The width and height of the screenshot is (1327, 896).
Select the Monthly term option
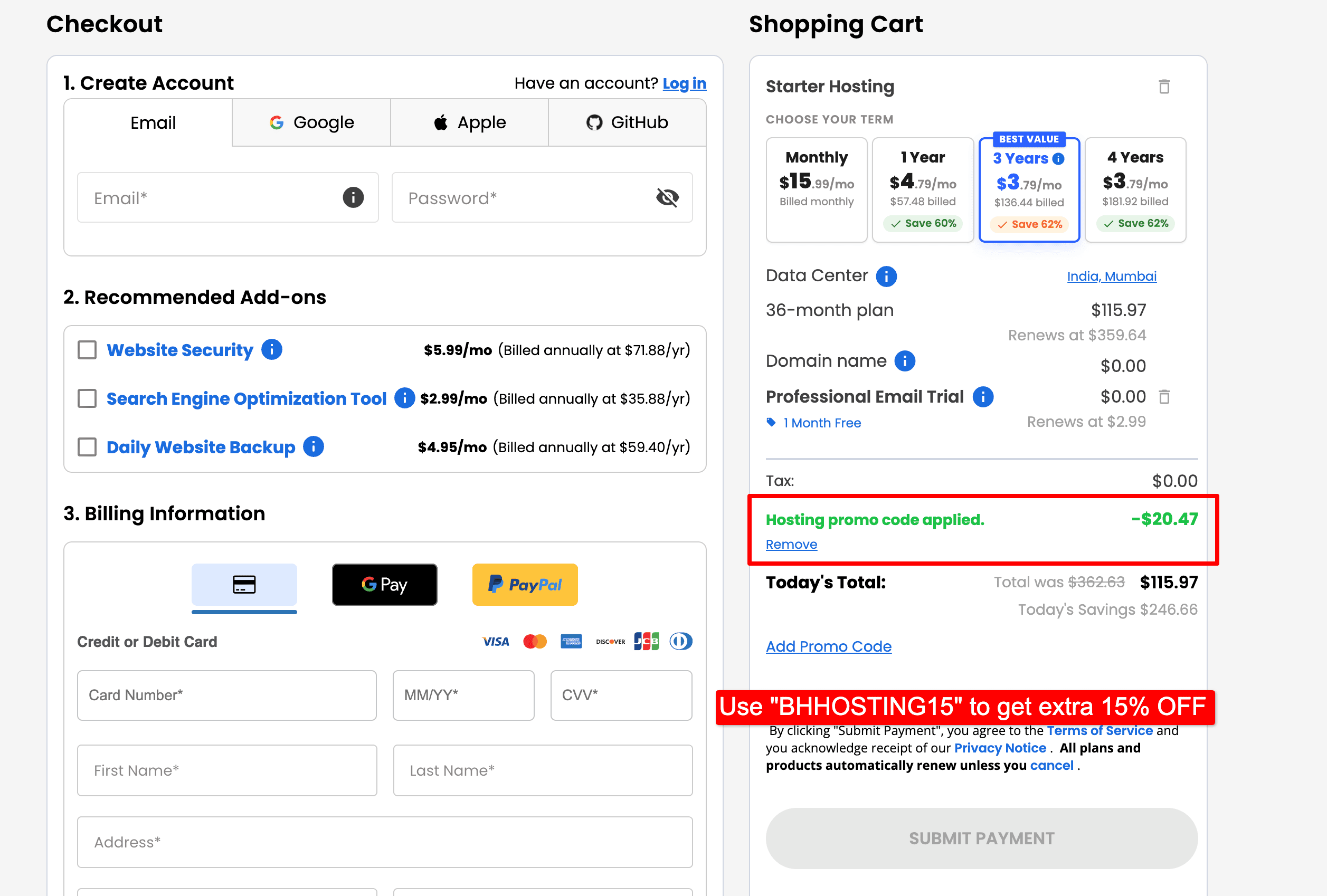pyautogui.click(x=817, y=189)
